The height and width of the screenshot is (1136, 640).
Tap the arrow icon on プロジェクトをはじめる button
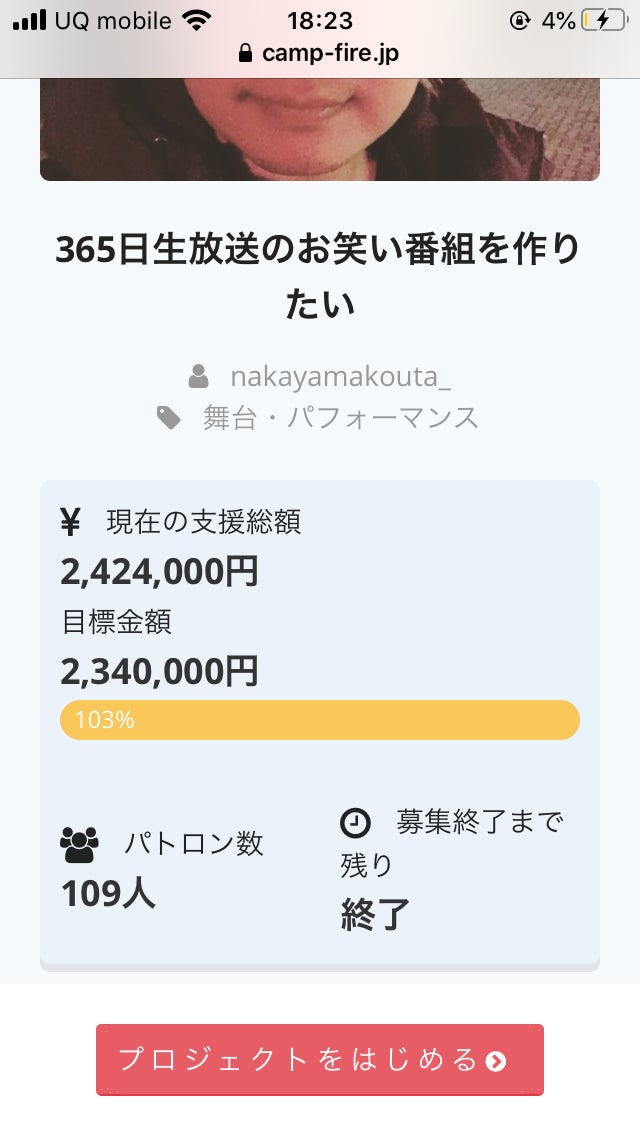(495, 1061)
